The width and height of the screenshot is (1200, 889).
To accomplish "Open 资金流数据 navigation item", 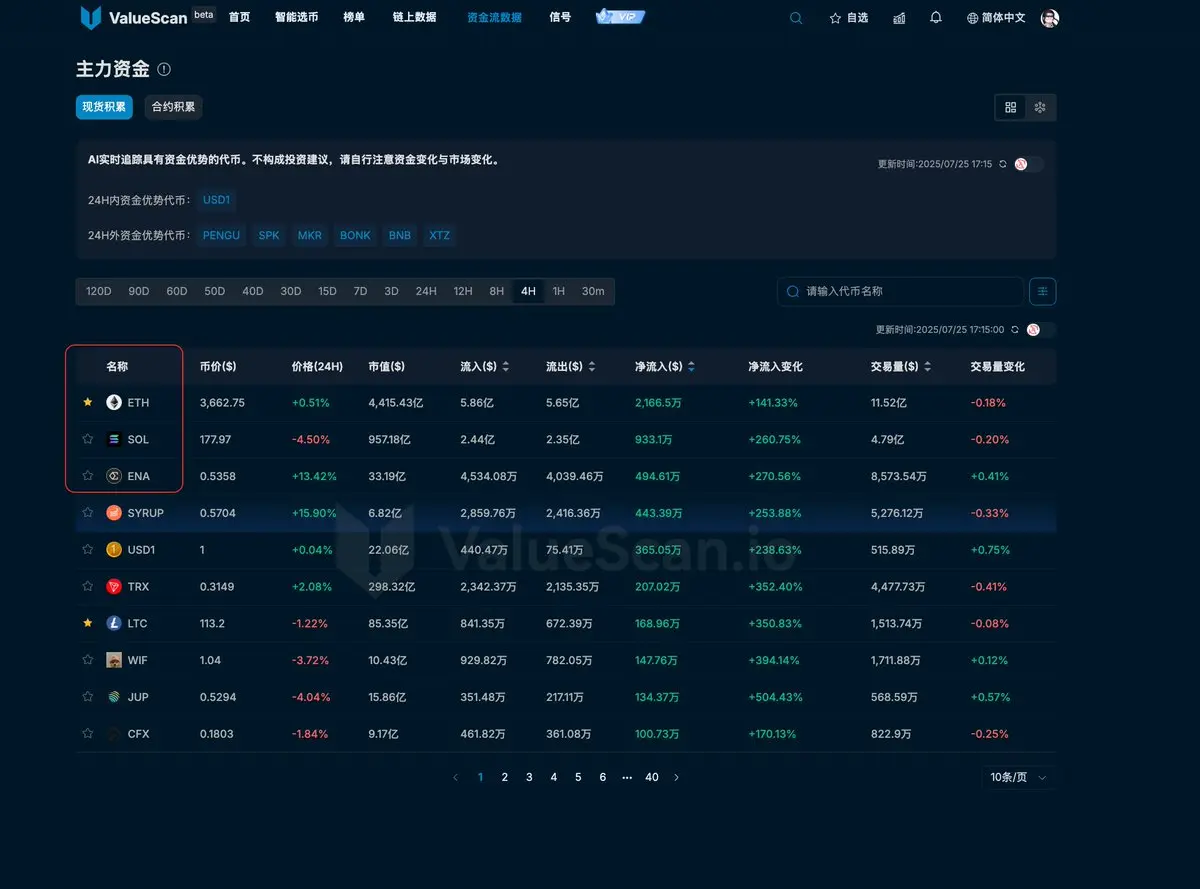I will click(494, 17).
